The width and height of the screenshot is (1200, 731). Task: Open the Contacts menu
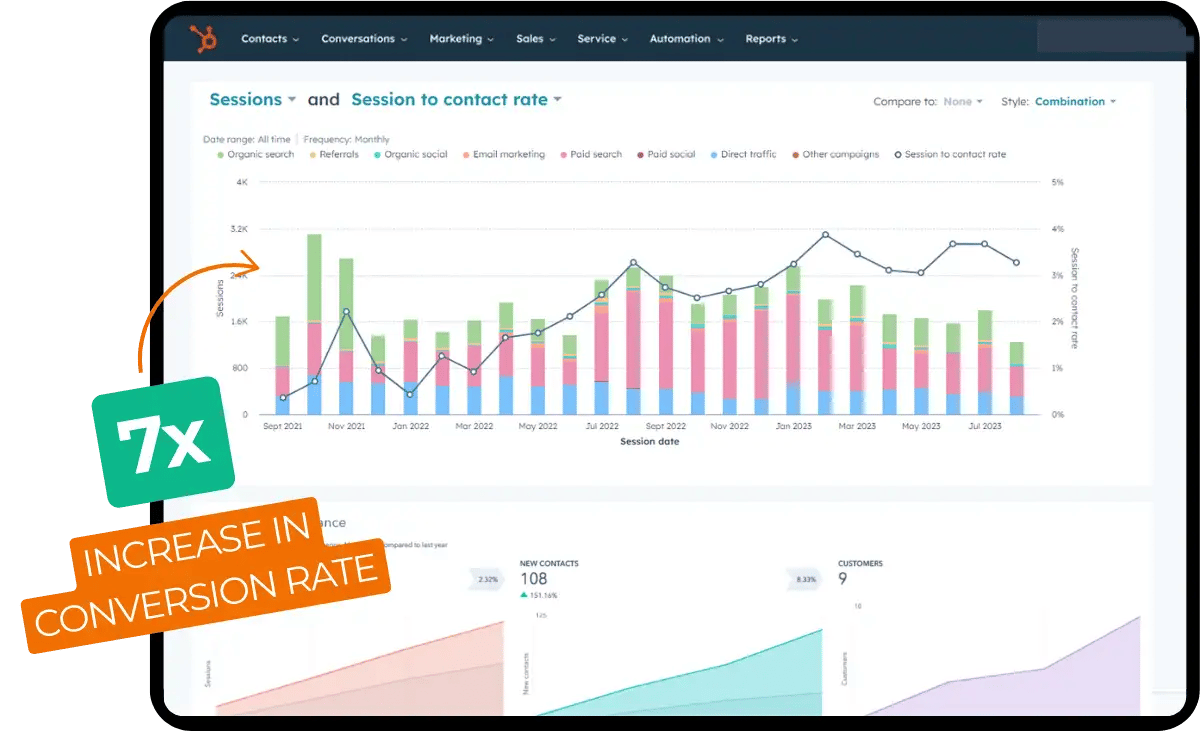pos(269,39)
